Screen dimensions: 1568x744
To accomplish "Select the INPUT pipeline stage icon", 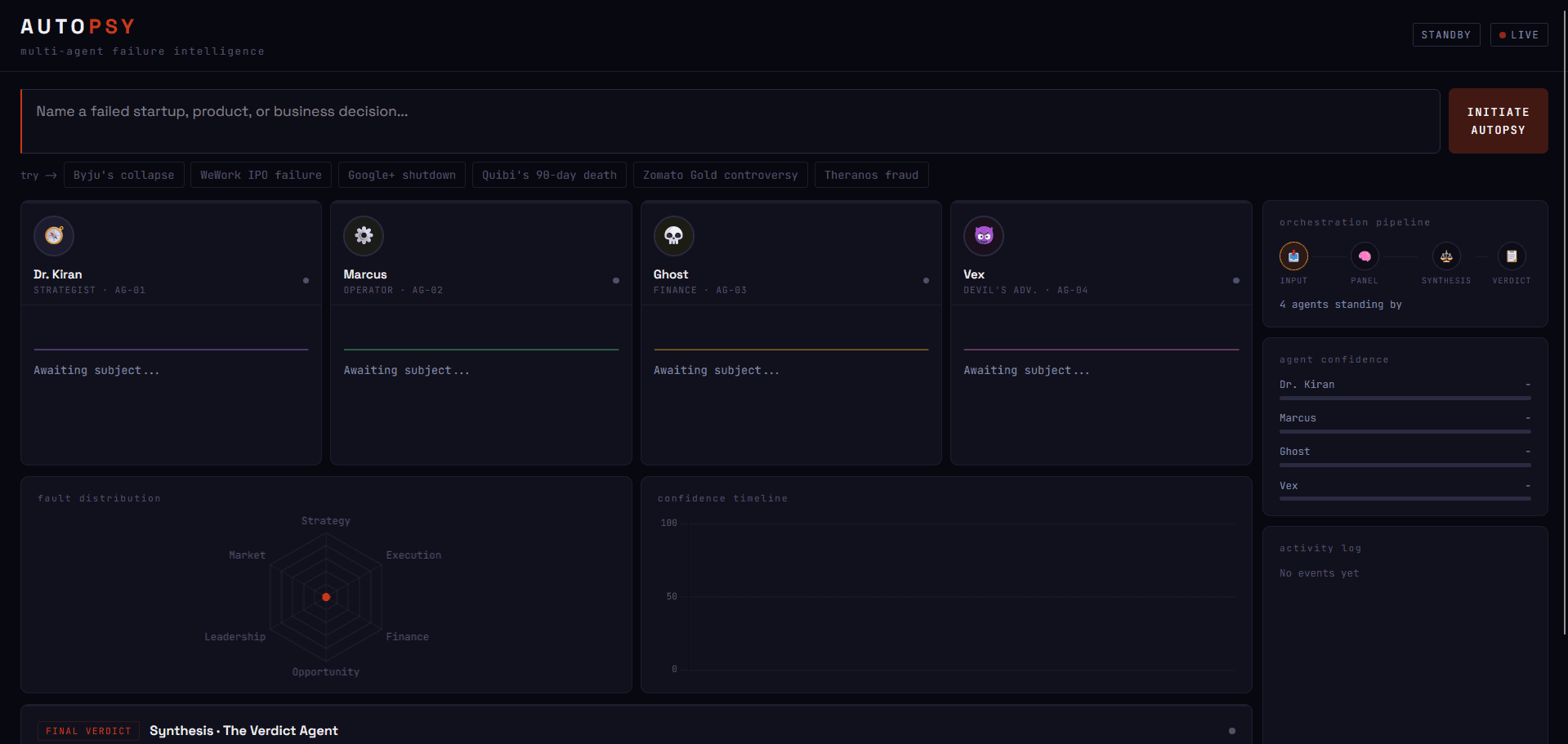I will [1293, 256].
